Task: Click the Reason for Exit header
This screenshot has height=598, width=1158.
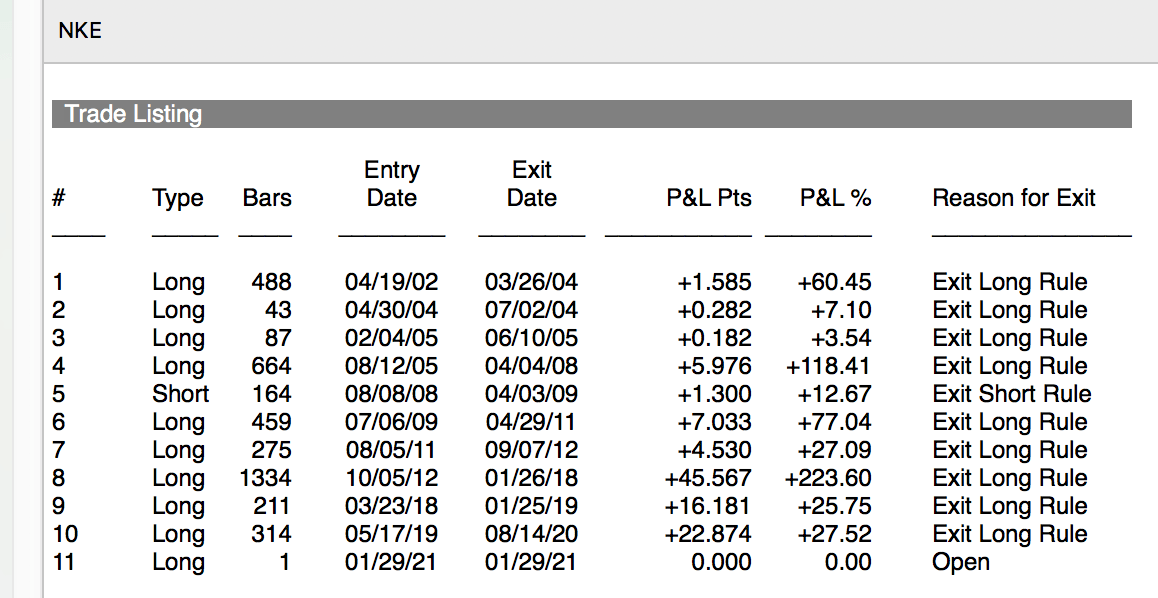Action: point(1013,198)
